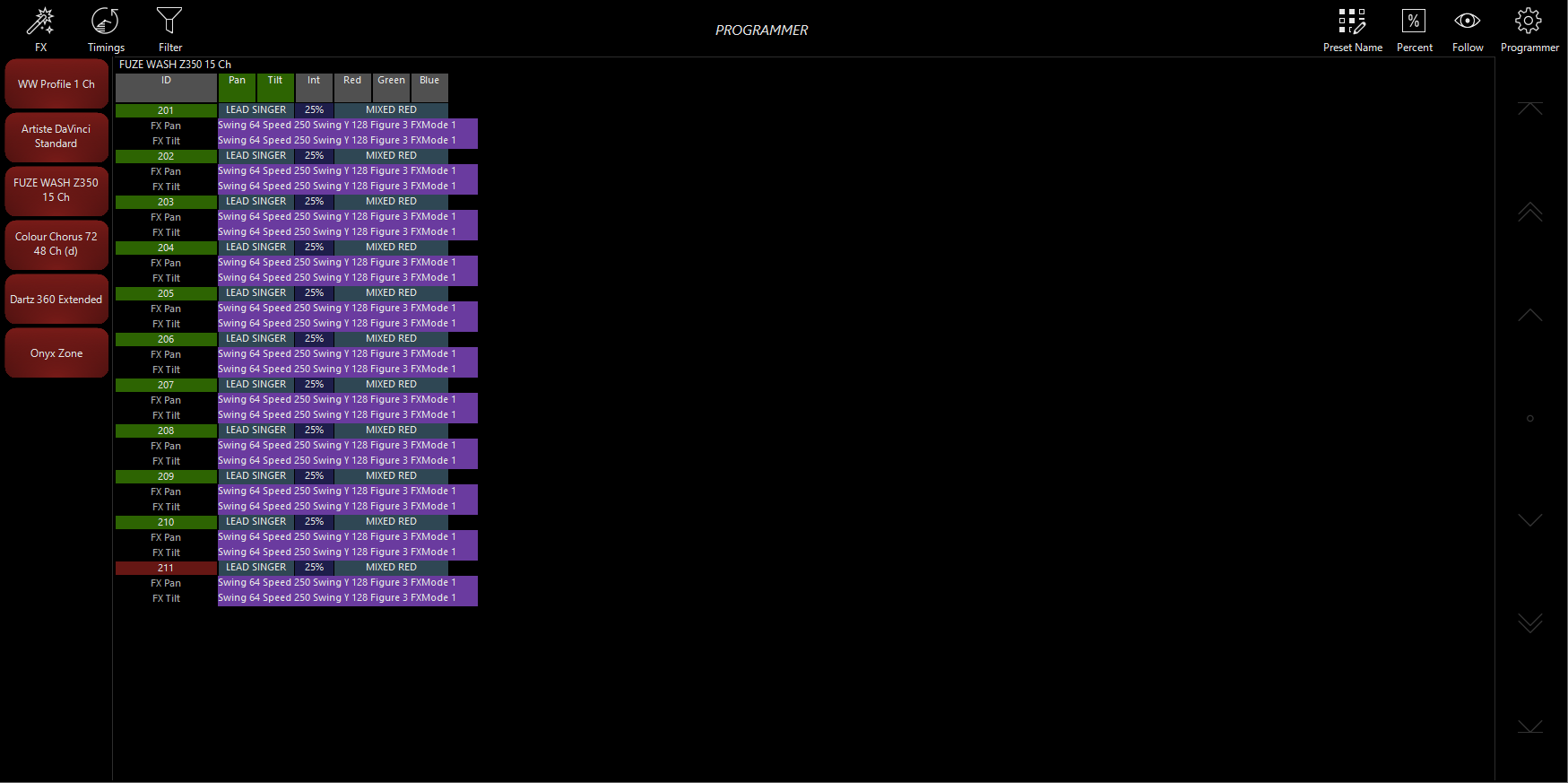Image resolution: width=1568 pixels, height=783 pixels.
Task: Click FX Tilt swing values under fixture 201
Action: pos(348,141)
